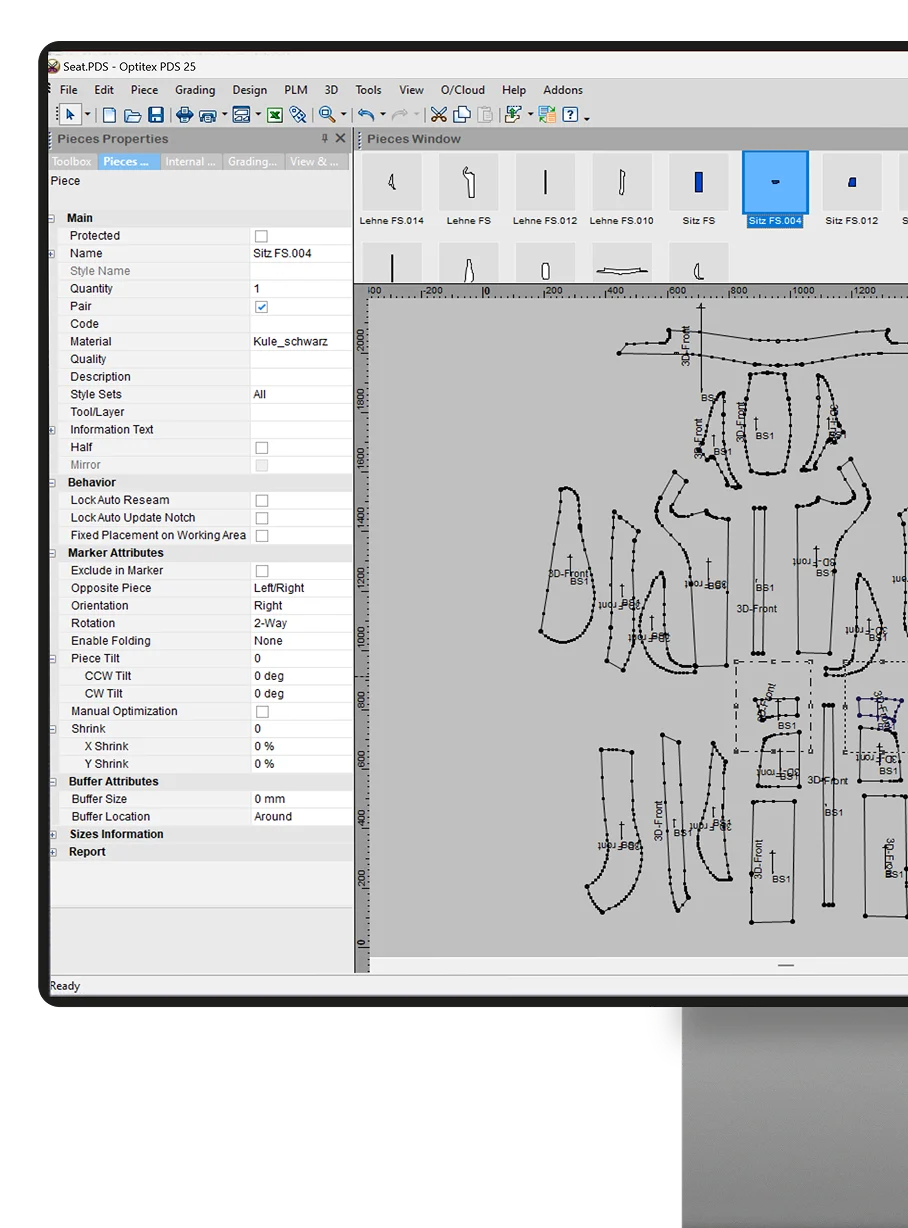The width and height of the screenshot is (908, 1228).
Task: Collapse the Main properties section
Action: point(52,218)
